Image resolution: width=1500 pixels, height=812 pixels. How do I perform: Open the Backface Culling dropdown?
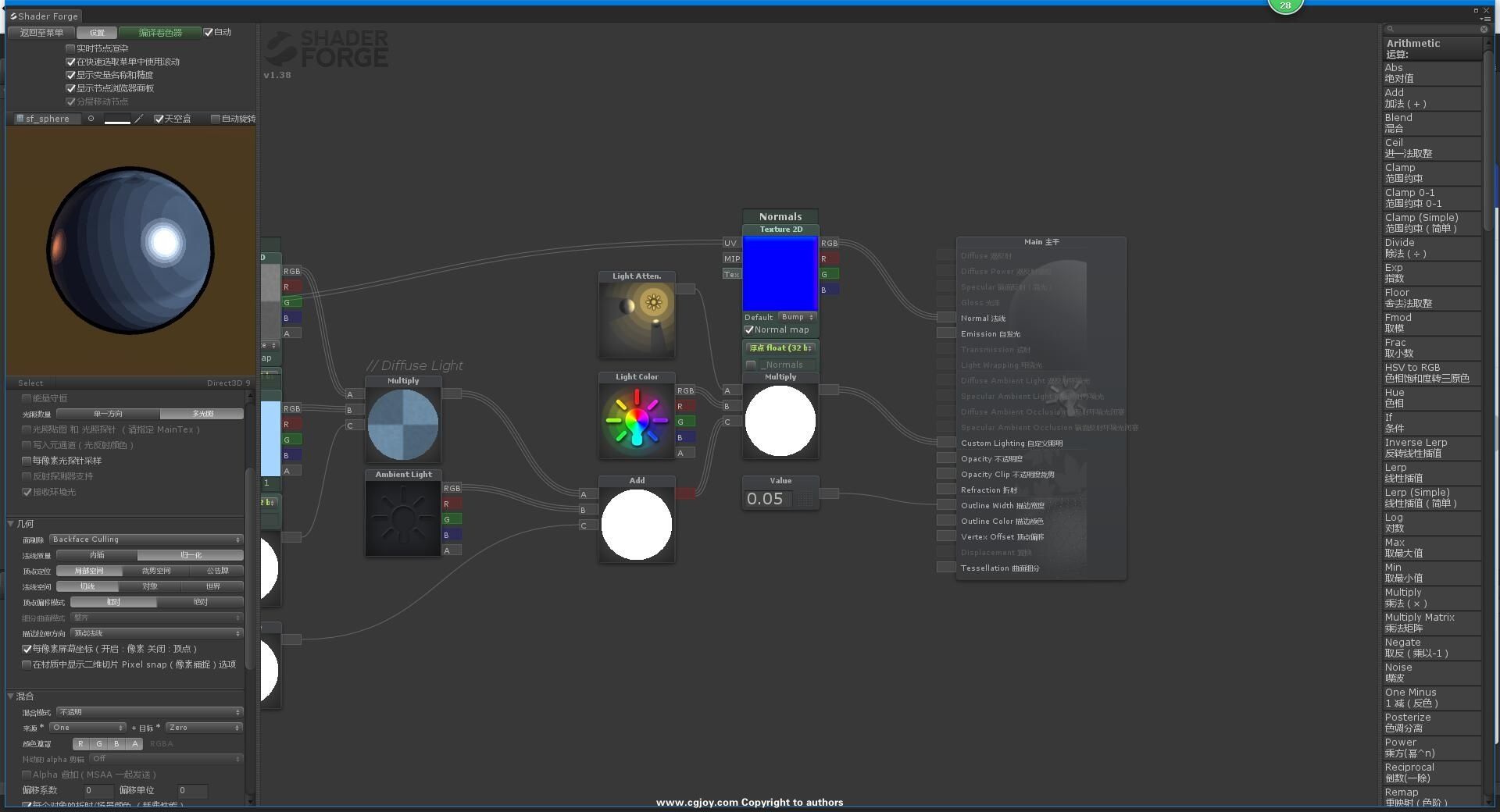[x=146, y=540]
